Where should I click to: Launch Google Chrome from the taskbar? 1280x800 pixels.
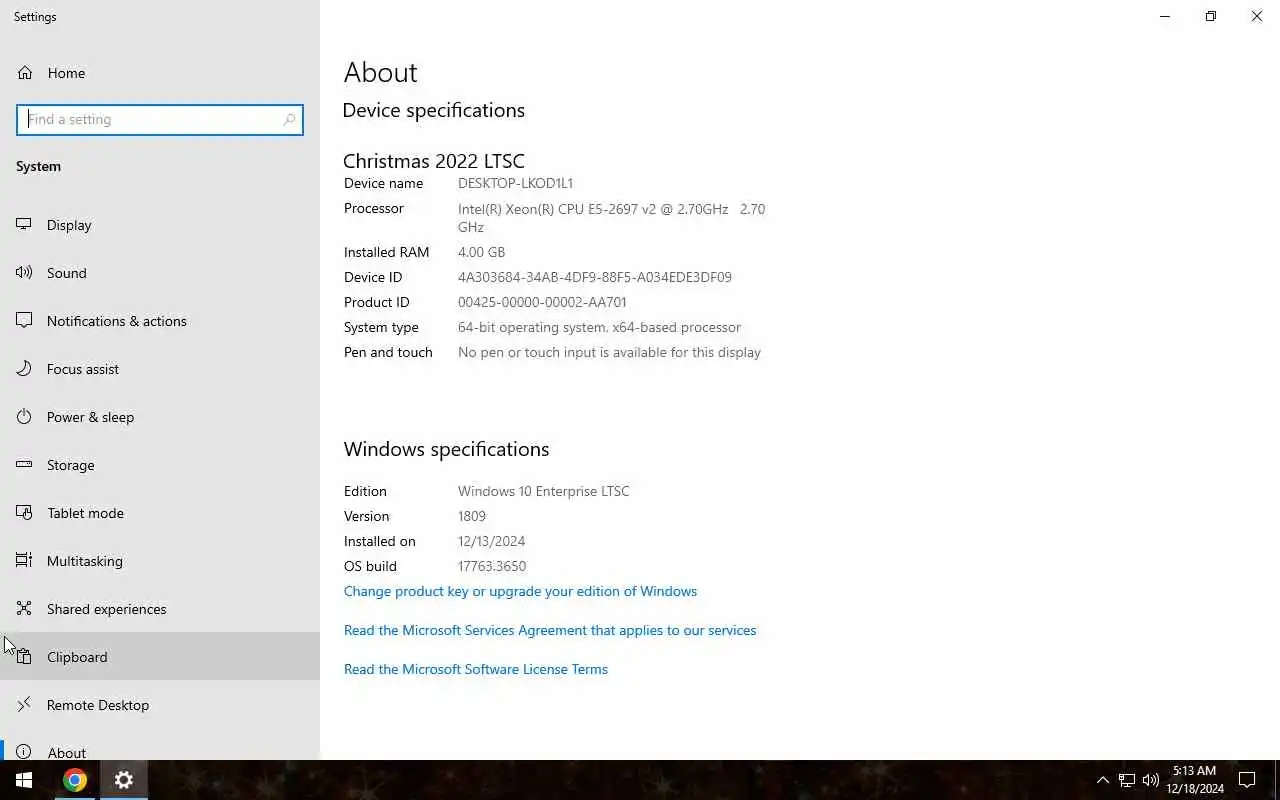click(x=75, y=780)
